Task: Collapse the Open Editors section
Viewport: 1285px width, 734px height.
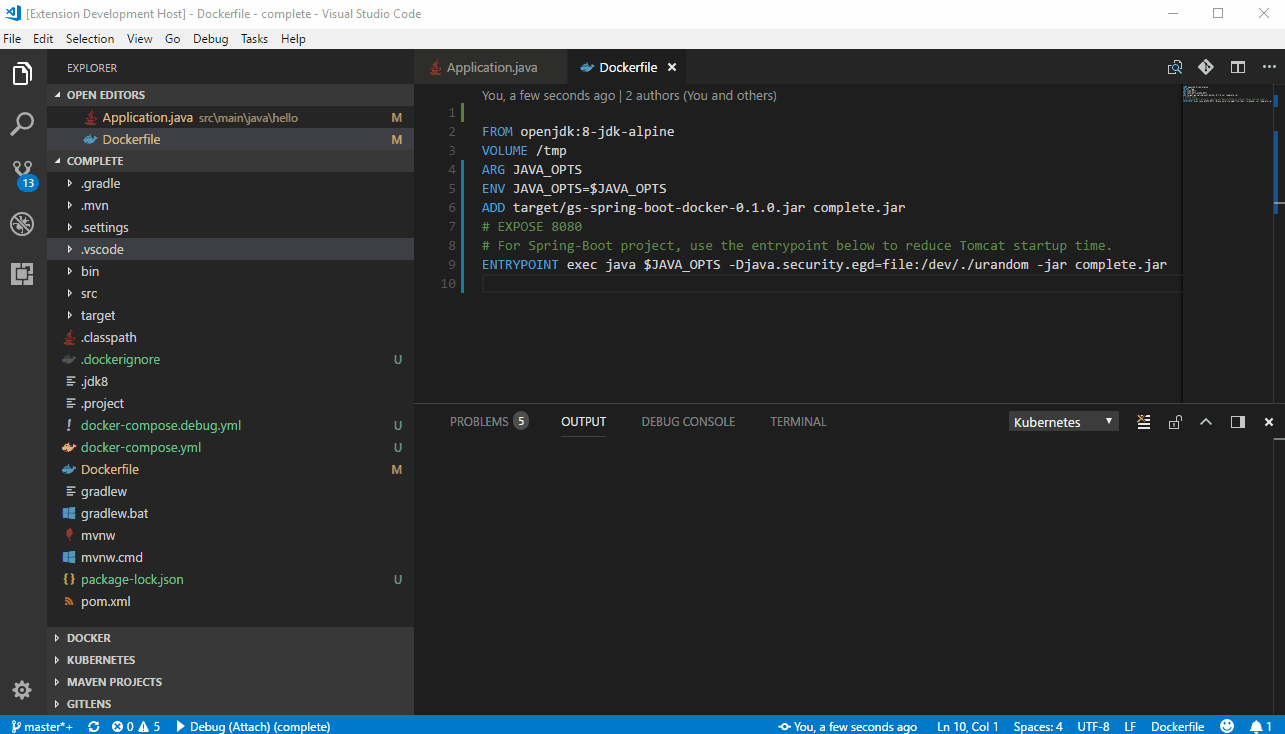Action: pyautogui.click(x=230, y=95)
